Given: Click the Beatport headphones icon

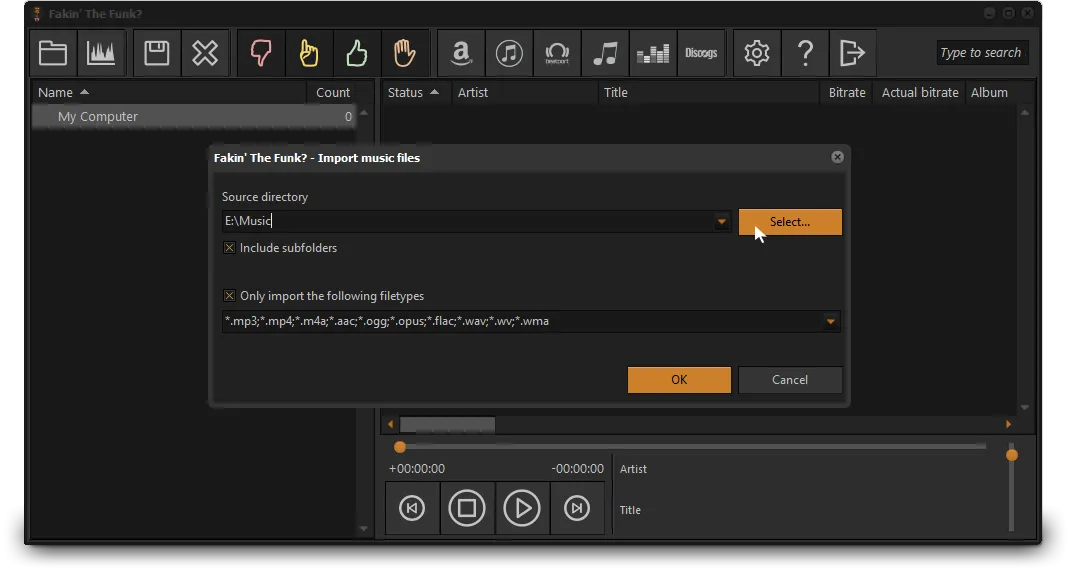Looking at the screenshot, I should click(557, 53).
